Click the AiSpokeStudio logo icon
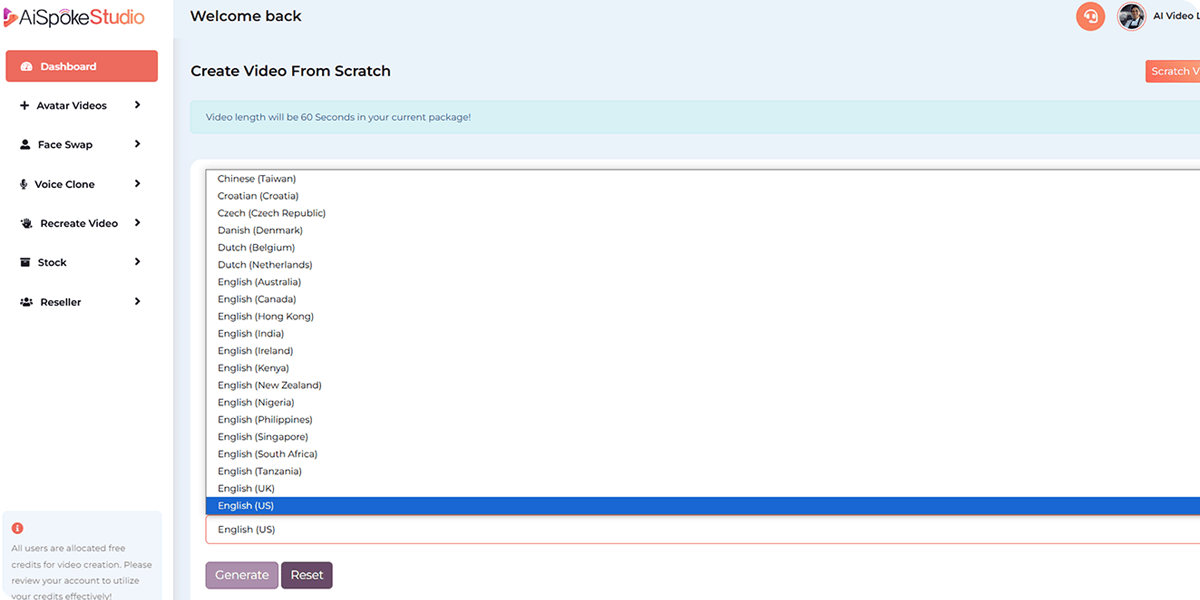 (x=10, y=17)
